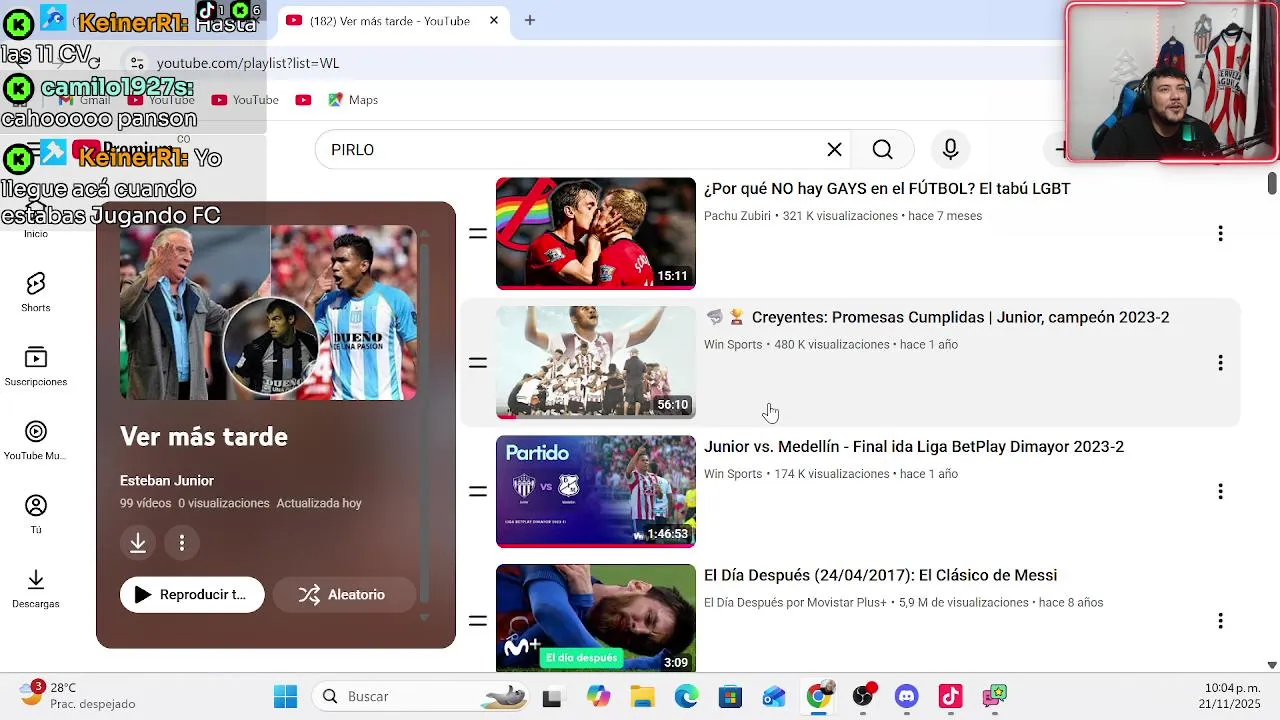
Task: Open Esteban Junior channel link
Action: 167,481
